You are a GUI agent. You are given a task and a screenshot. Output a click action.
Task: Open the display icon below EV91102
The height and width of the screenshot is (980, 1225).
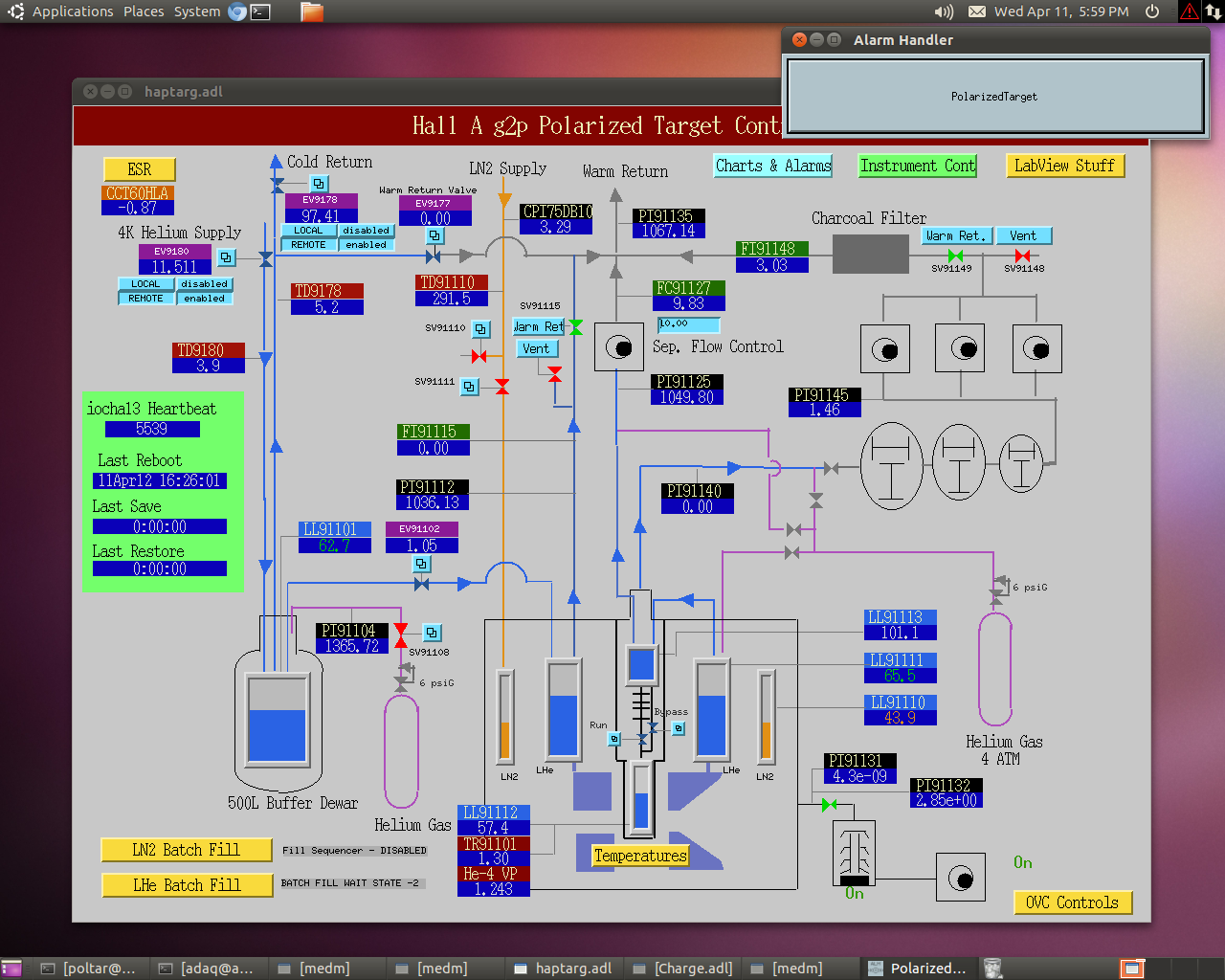point(421,564)
